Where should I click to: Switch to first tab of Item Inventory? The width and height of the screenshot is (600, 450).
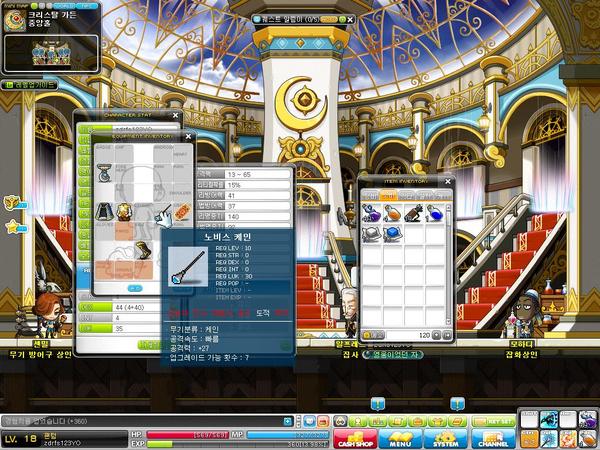point(370,195)
